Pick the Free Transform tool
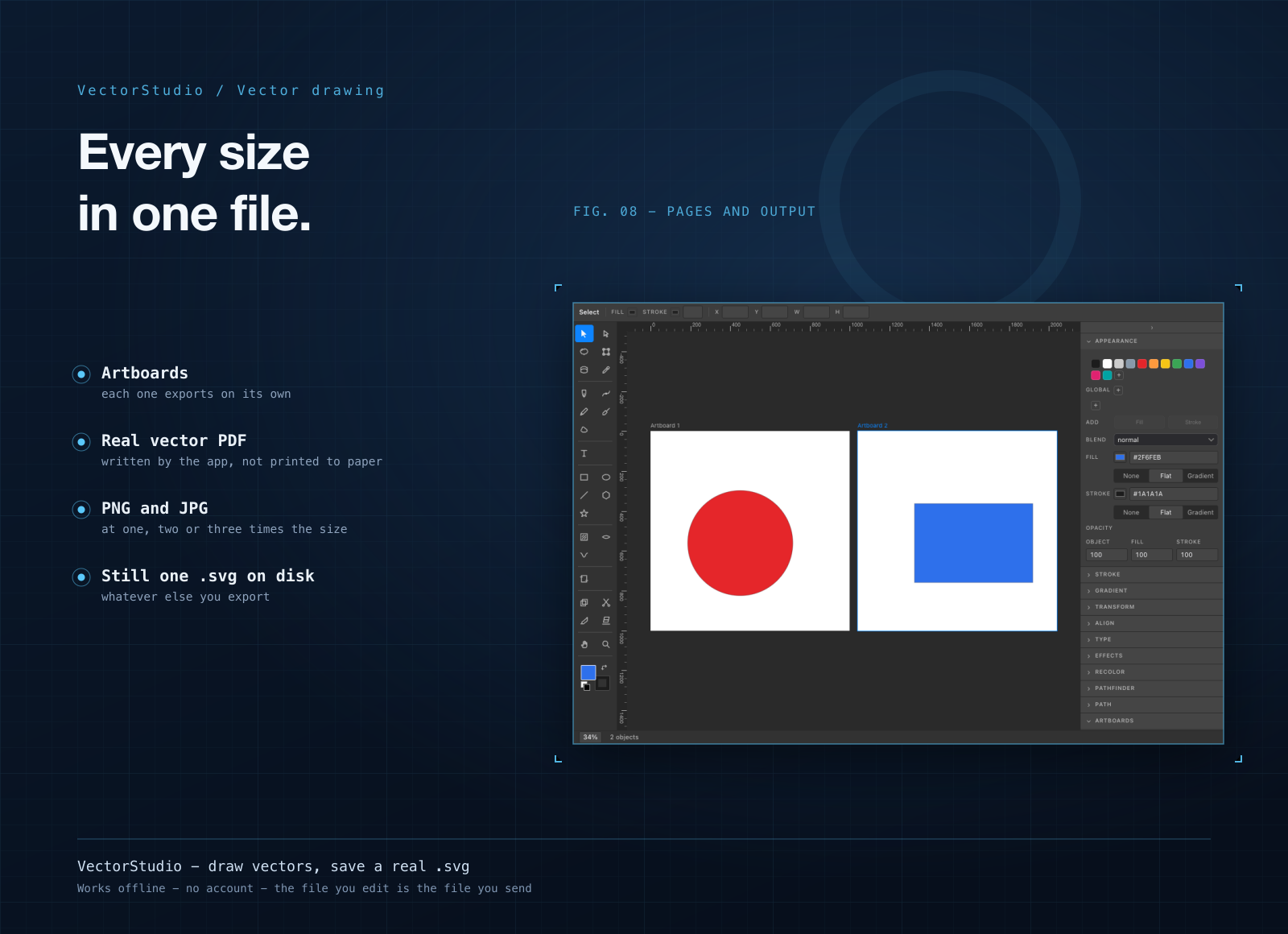The image size is (1288, 934). tap(606, 352)
